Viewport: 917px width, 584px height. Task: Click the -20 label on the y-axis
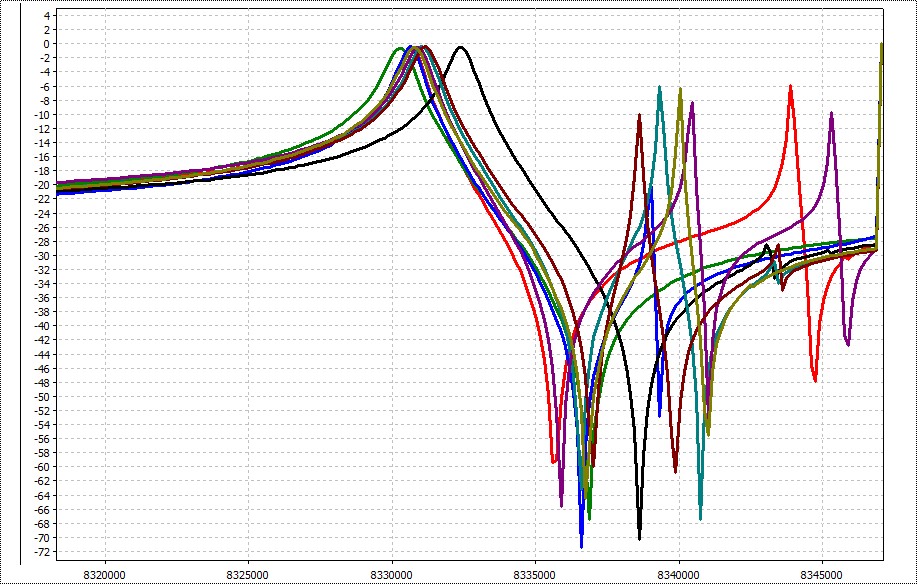pos(41,185)
